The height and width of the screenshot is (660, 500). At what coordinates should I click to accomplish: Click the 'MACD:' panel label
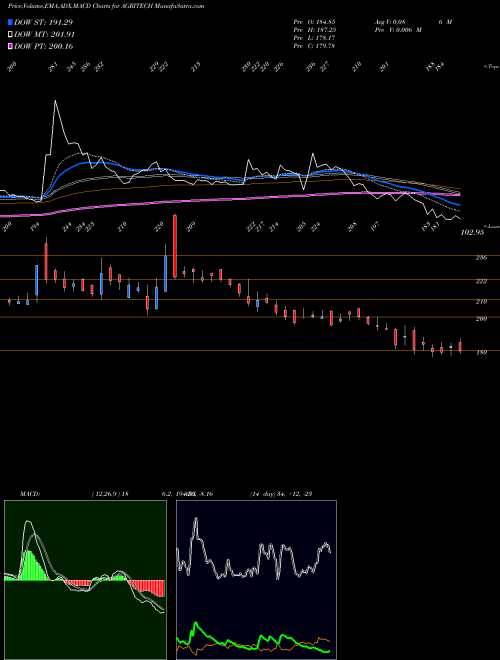point(29,494)
